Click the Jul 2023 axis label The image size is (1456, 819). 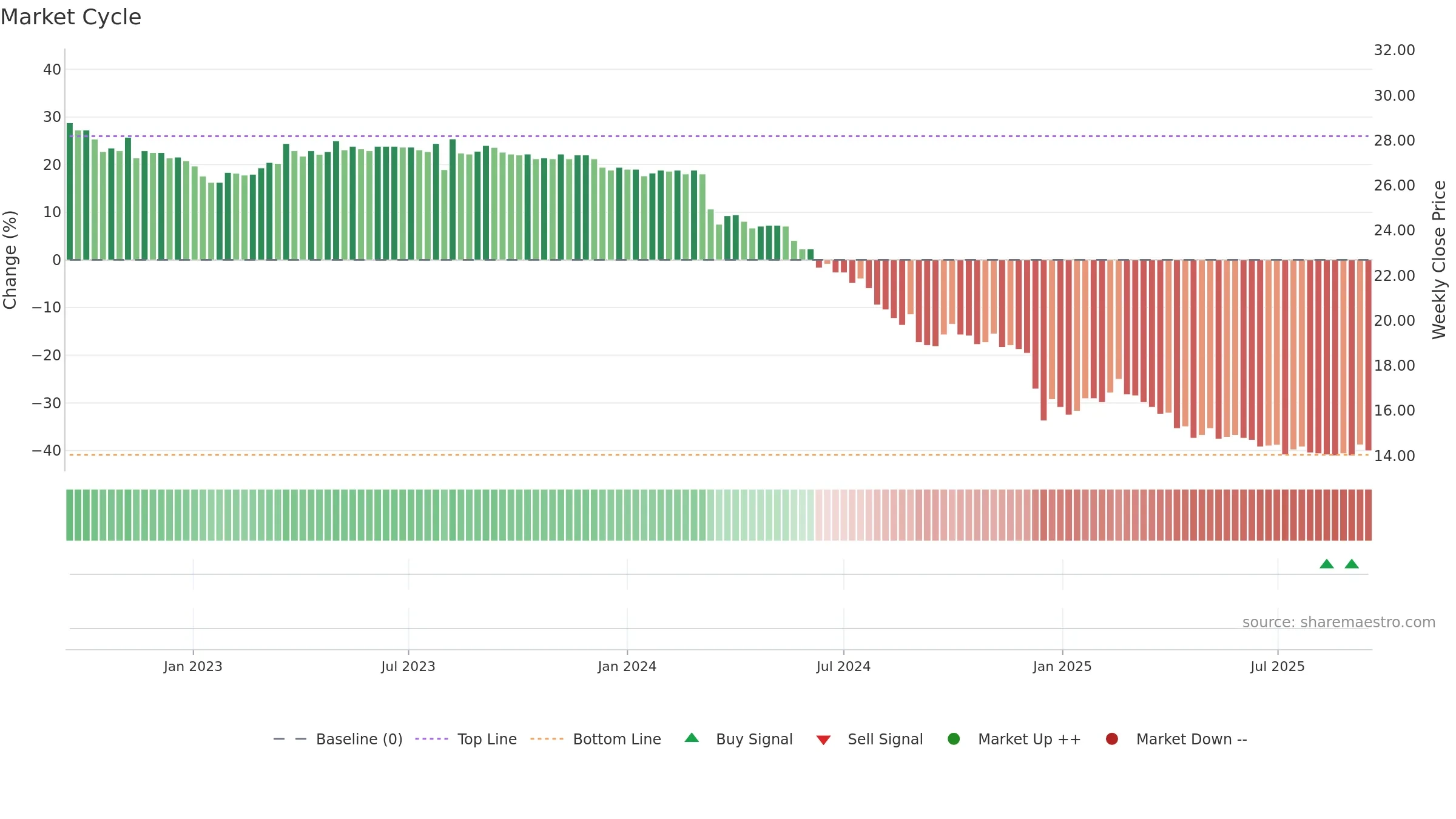point(408,666)
